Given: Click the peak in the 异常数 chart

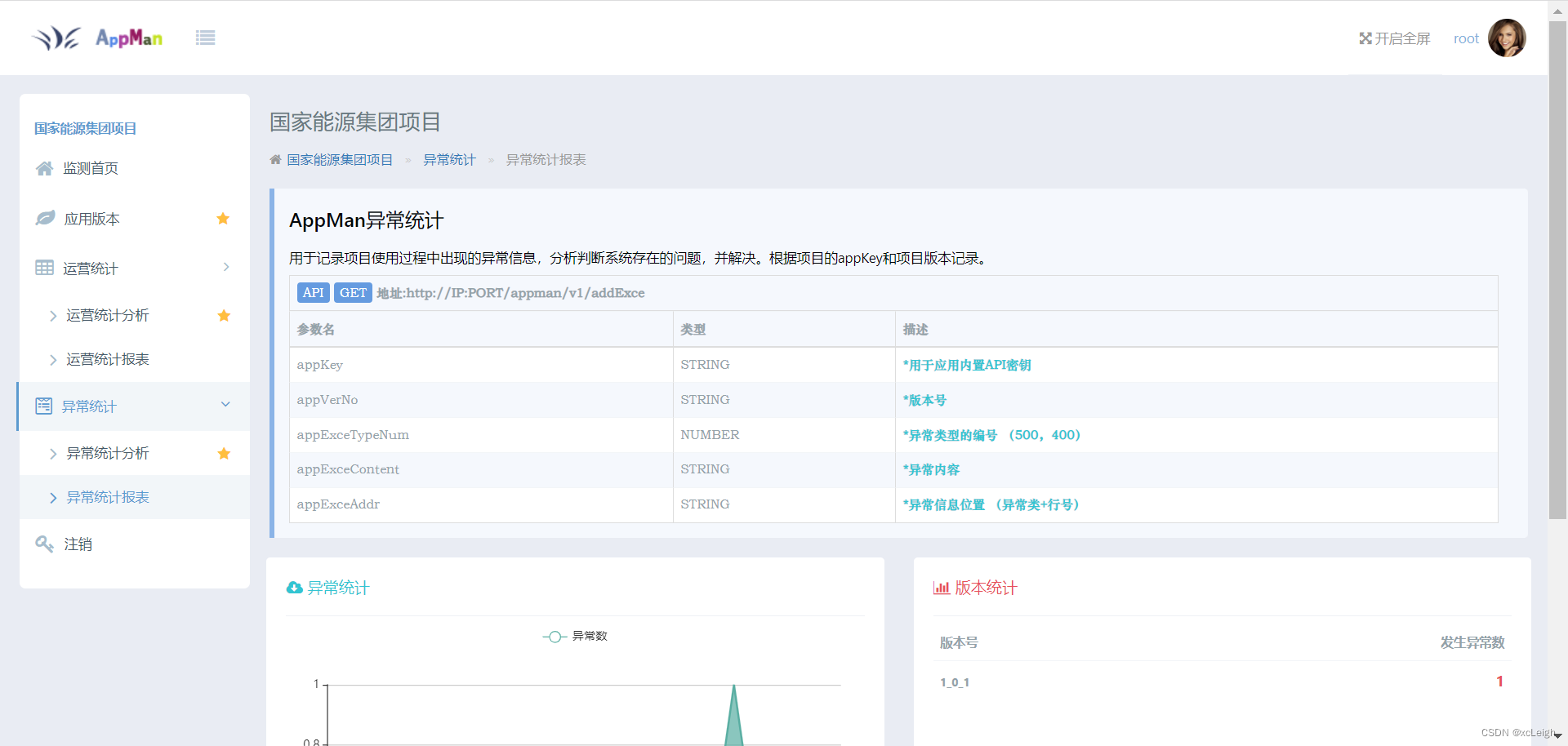Looking at the screenshot, I should click(734, 686).
